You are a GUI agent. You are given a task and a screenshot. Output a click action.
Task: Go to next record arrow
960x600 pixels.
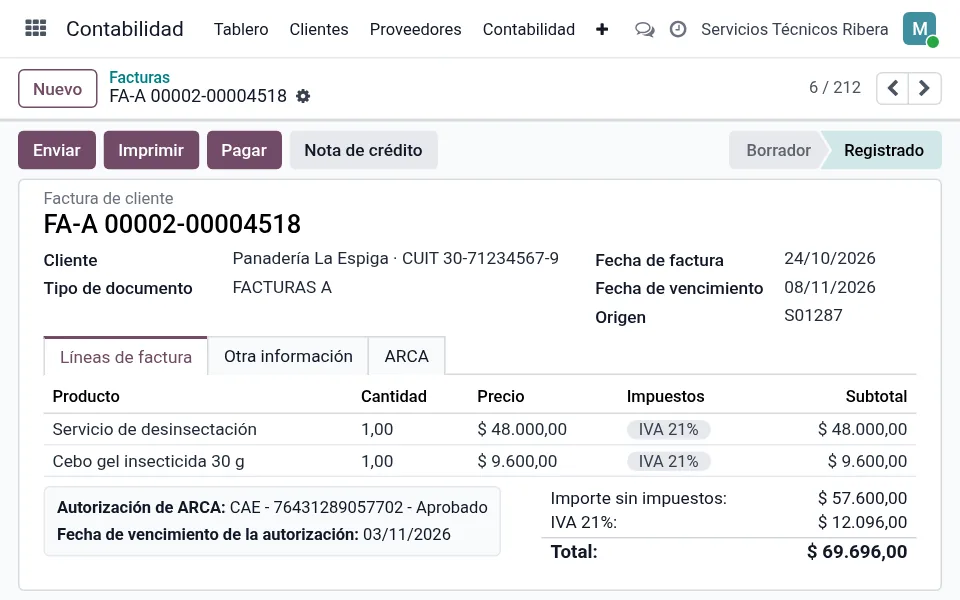924,88
